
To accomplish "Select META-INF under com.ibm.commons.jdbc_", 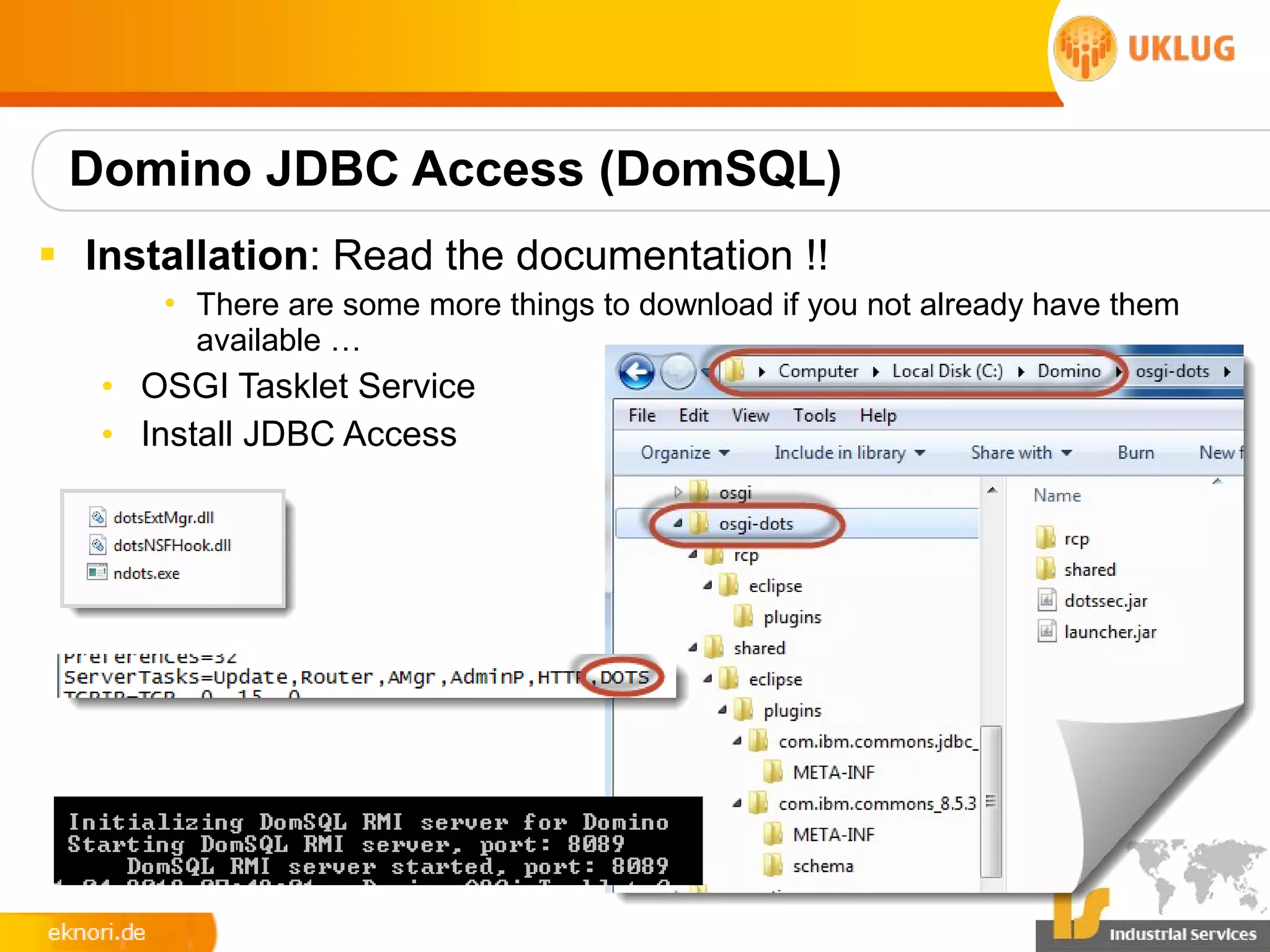I will pos(833,772).
